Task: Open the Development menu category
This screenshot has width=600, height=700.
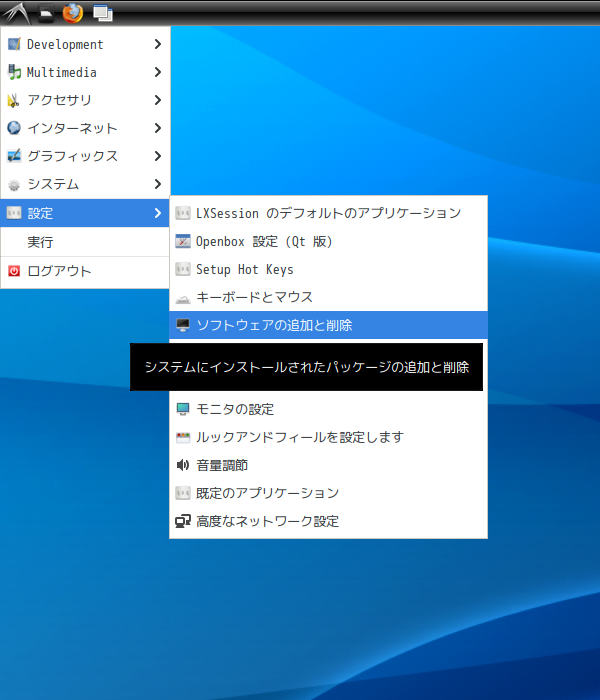Action: (85, 44)
